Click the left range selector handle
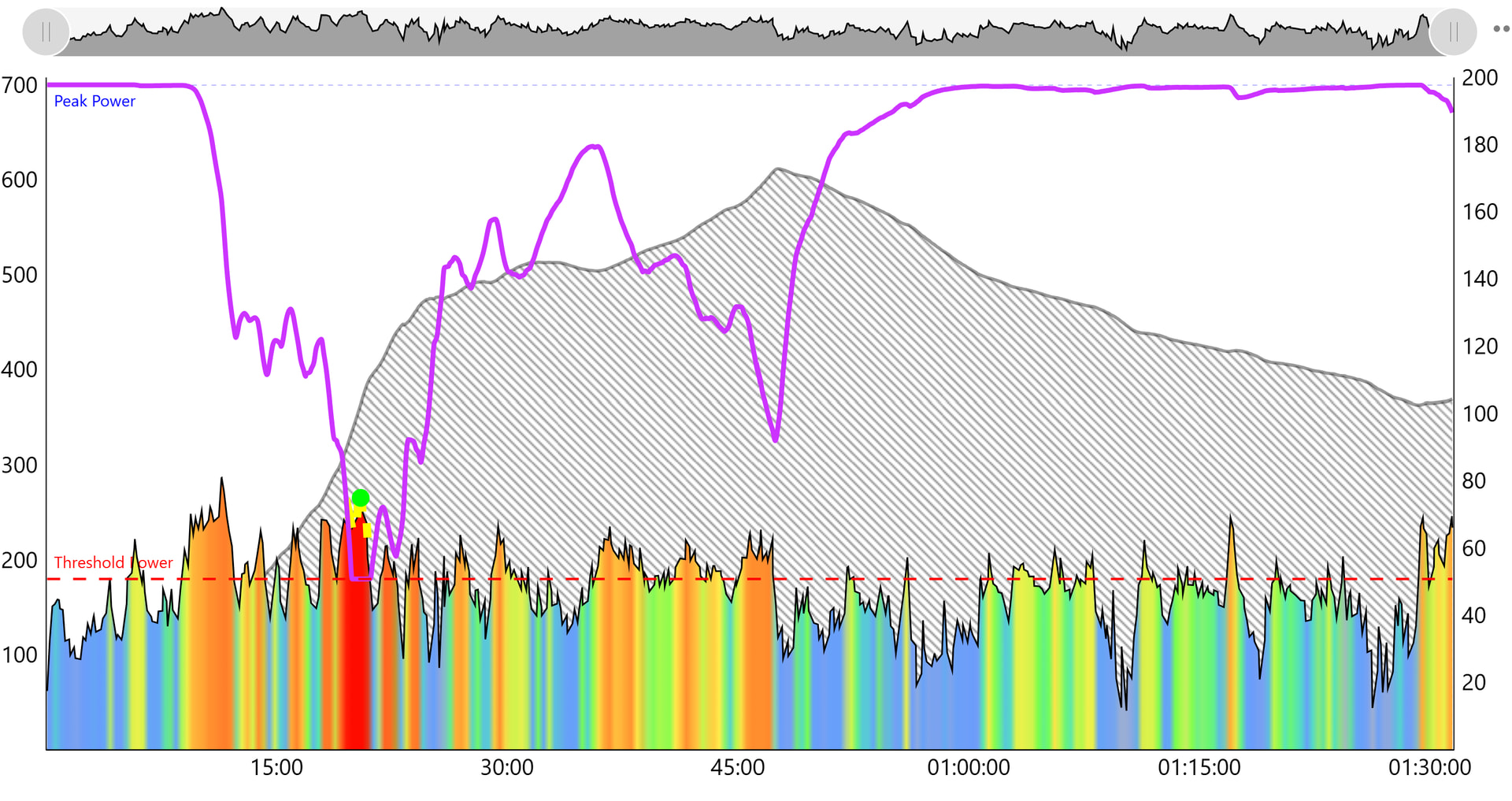 coord(46,32)
